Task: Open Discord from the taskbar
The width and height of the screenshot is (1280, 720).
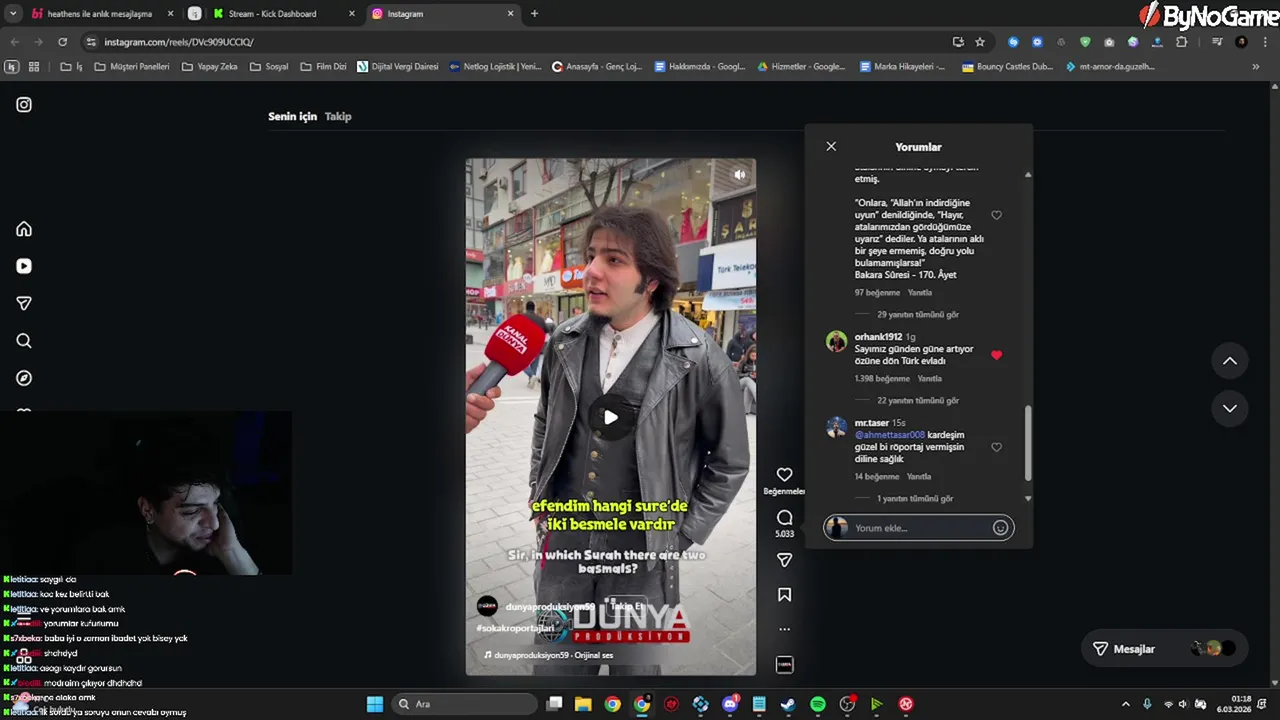Action: click(730, 704)
